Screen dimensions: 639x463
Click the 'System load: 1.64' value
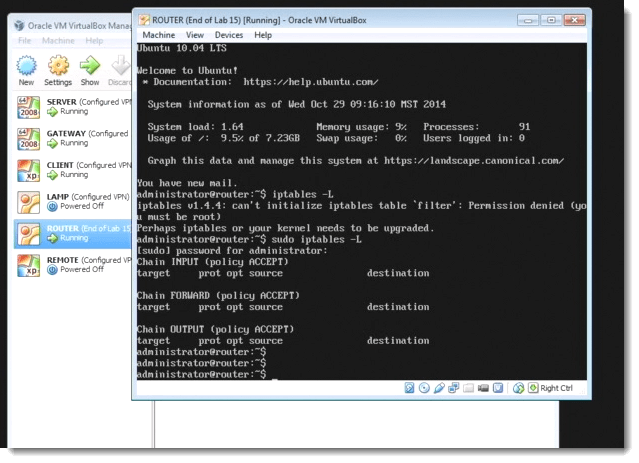tap(196, 127)
